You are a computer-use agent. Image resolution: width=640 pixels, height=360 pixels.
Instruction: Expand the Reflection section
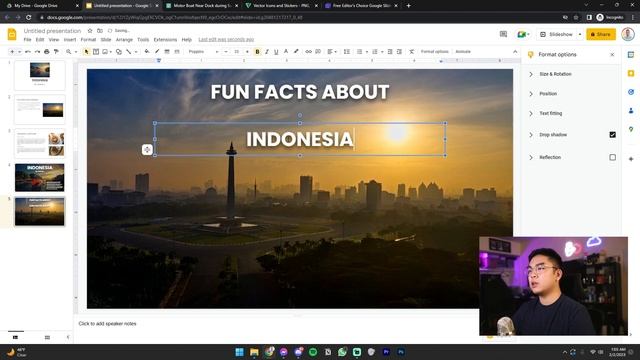531,157
